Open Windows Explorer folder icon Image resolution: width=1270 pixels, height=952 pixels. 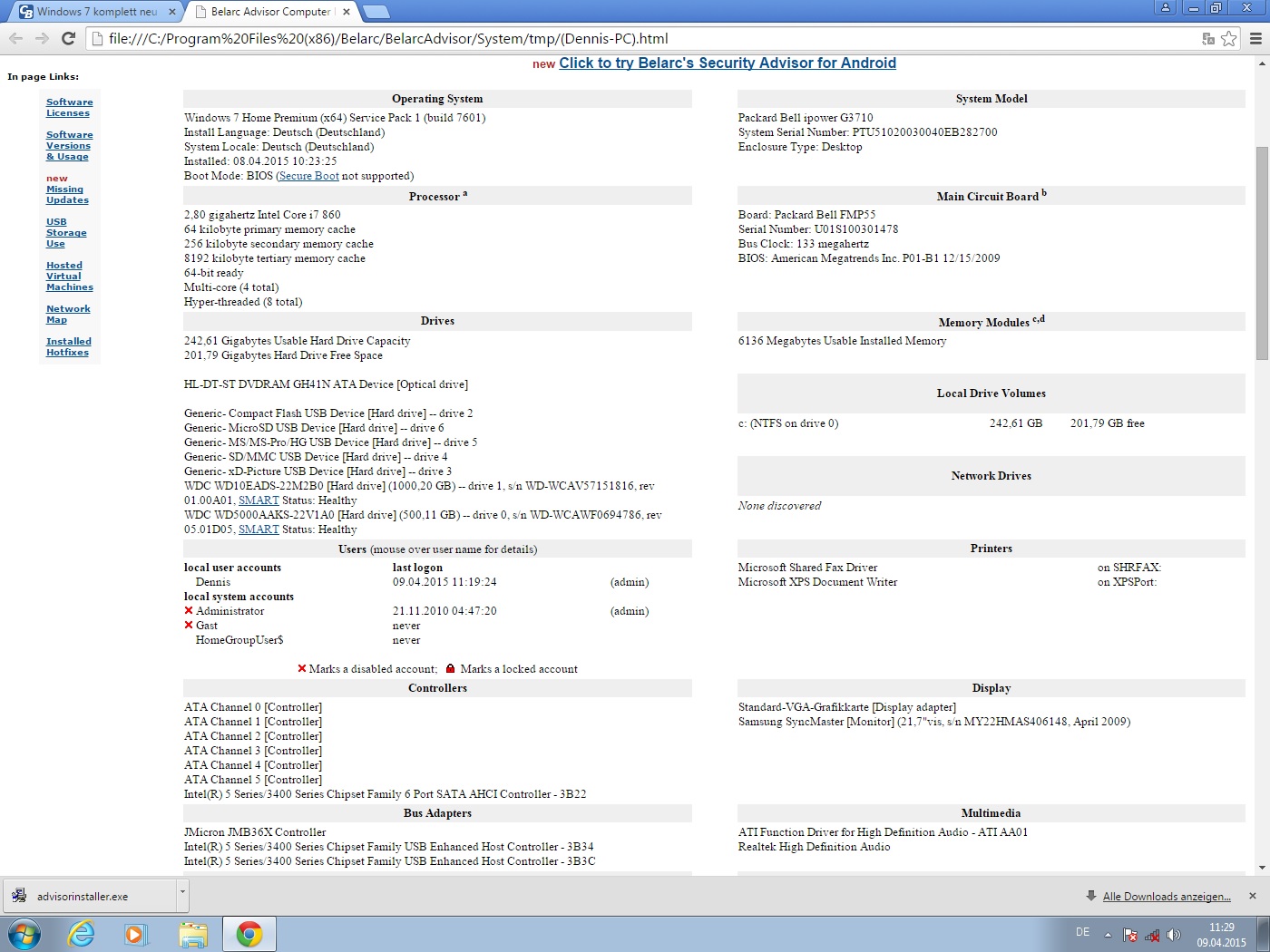192,934
